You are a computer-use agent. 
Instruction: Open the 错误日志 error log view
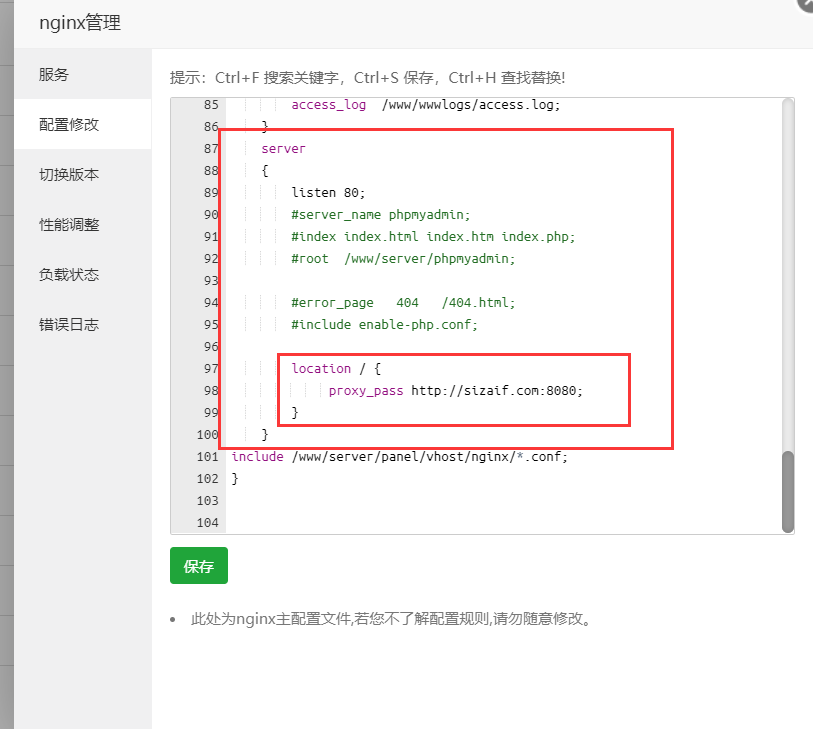(64, 324)
